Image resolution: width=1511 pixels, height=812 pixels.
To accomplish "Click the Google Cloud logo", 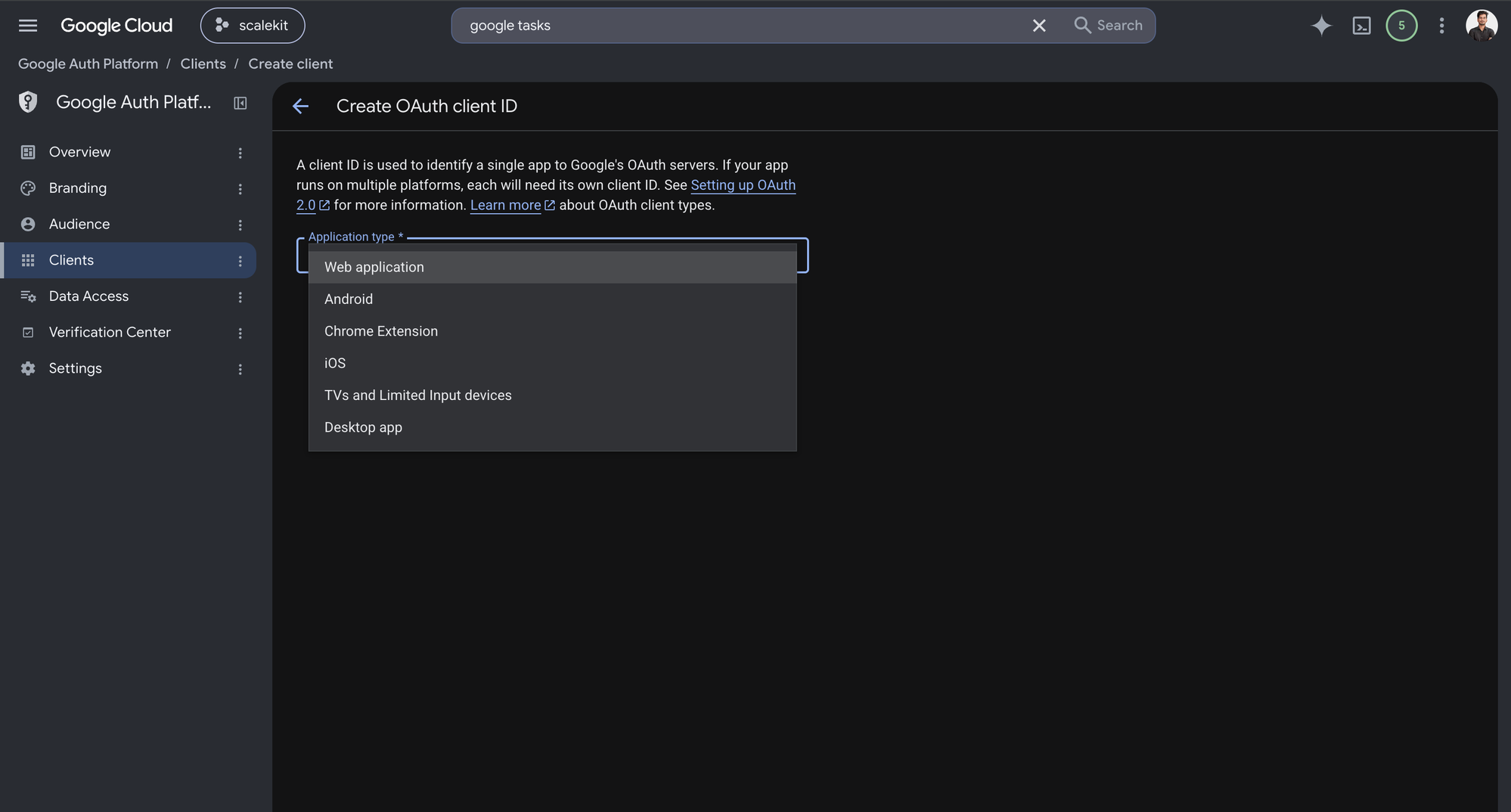I will pos(116,26).
